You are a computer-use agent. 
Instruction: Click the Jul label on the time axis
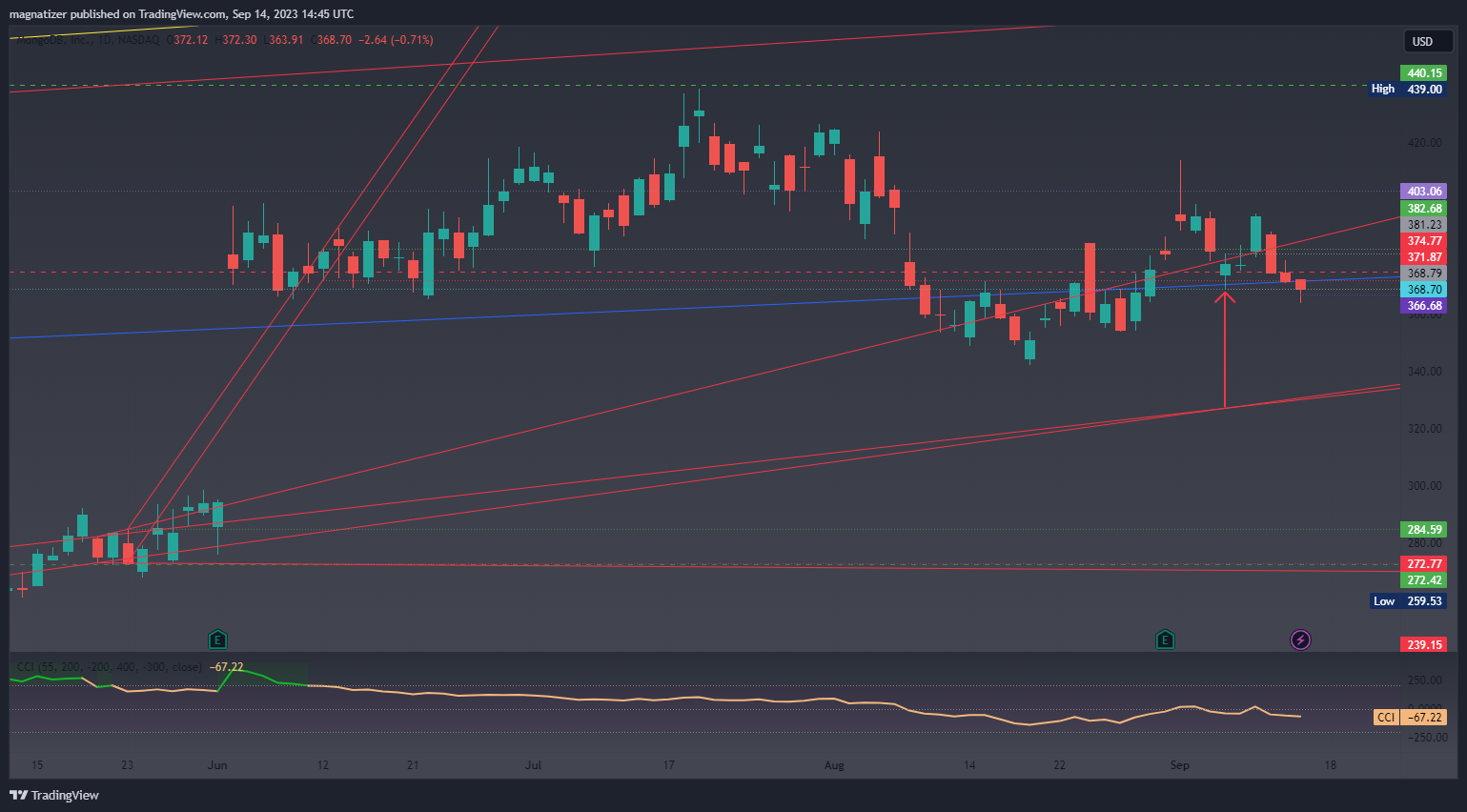(x=533, y=765)
